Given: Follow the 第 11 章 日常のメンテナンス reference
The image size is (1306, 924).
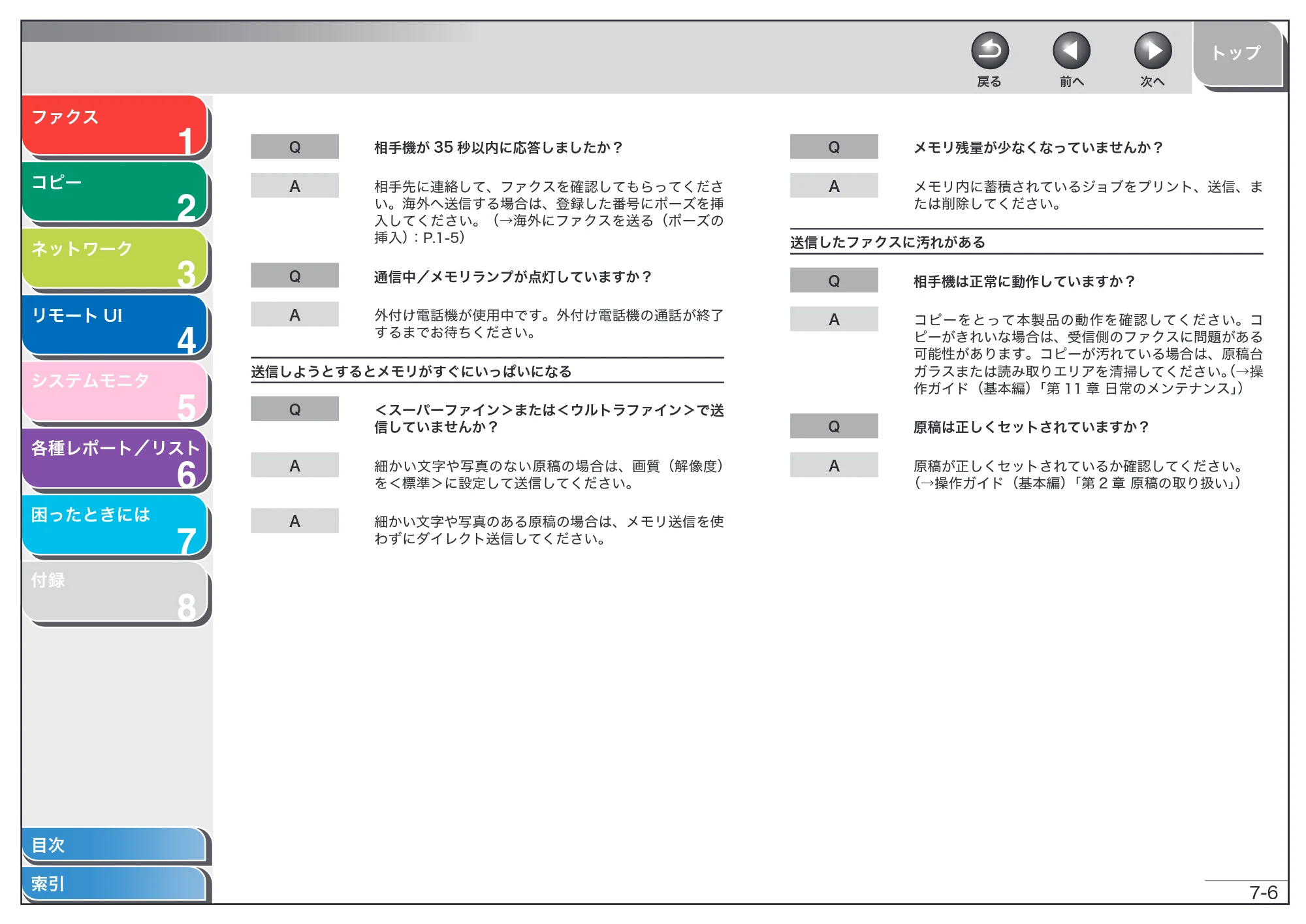Looking at the screenshot, I should (x=1089, y=380).
